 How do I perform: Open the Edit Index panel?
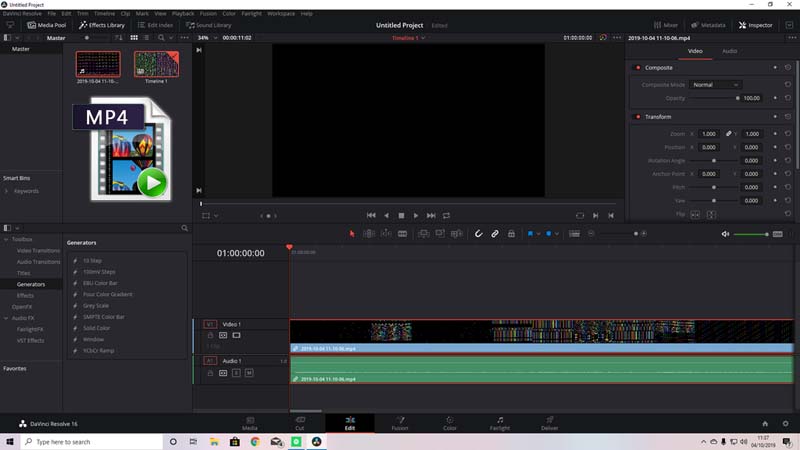[155, 25]
